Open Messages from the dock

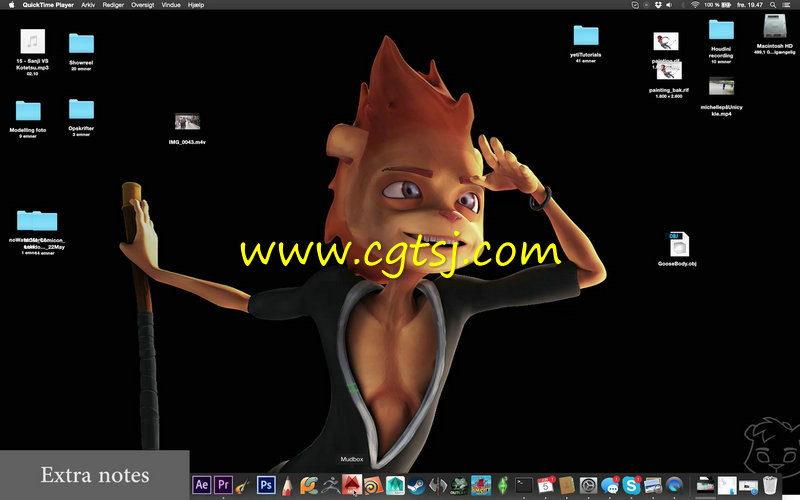610,485
